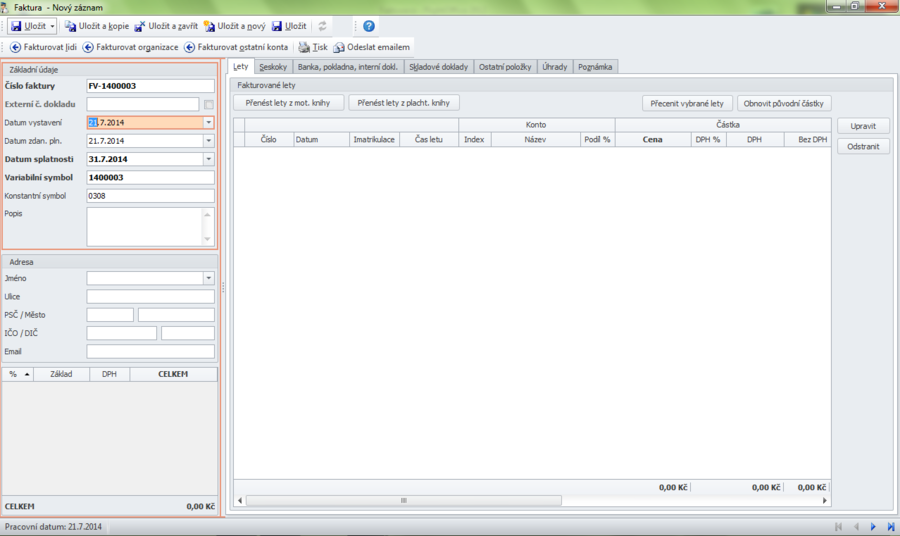Viewport: 900px width, 536px height.
Task: Expand the Jméno combo box
Action: [208, 278]
